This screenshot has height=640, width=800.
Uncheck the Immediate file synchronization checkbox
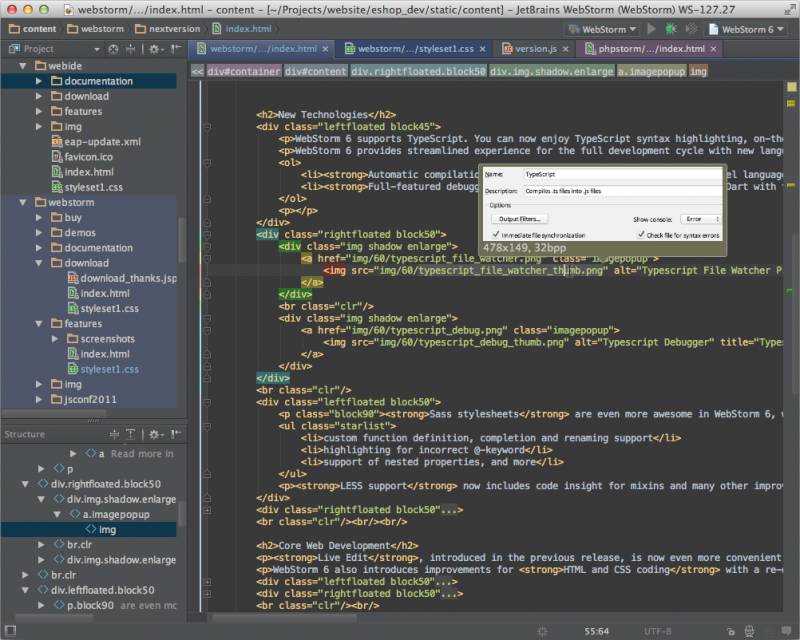coord(496,233)
